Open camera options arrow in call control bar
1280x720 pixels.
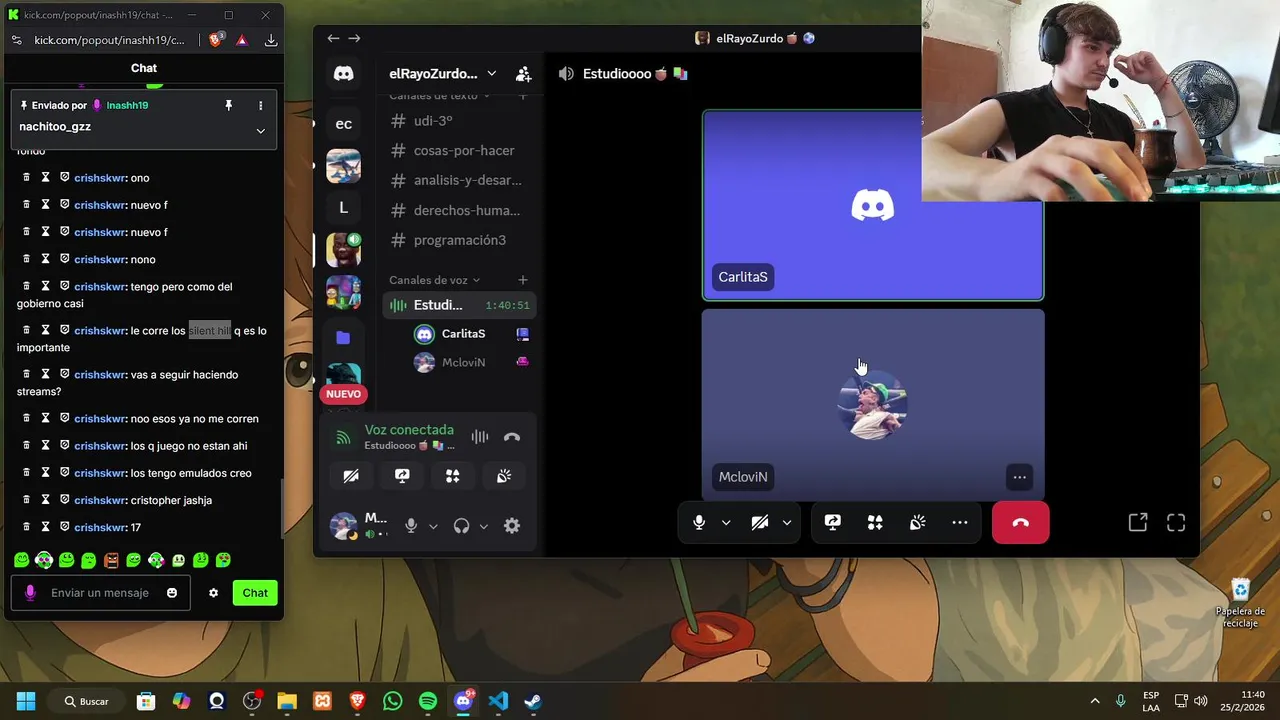[x=787, y=522]
